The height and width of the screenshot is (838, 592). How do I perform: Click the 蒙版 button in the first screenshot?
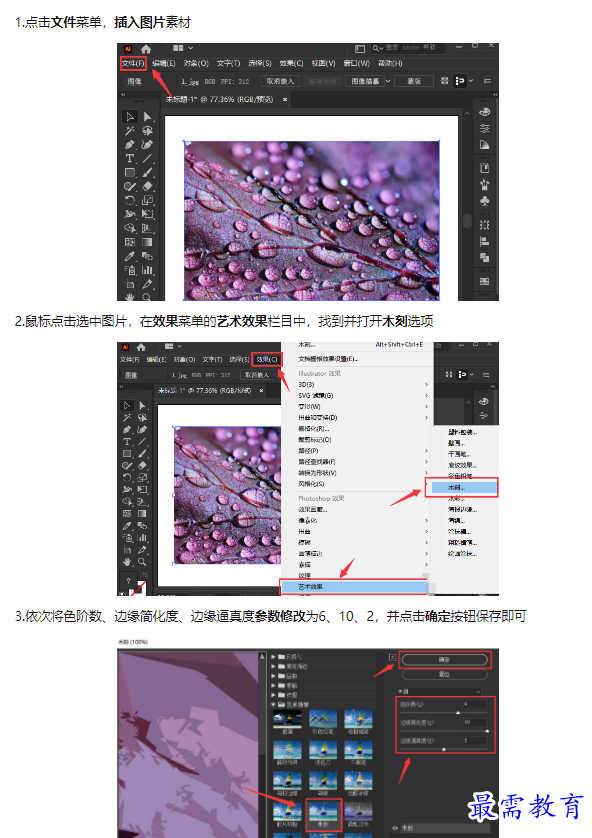tap(414, 81)
